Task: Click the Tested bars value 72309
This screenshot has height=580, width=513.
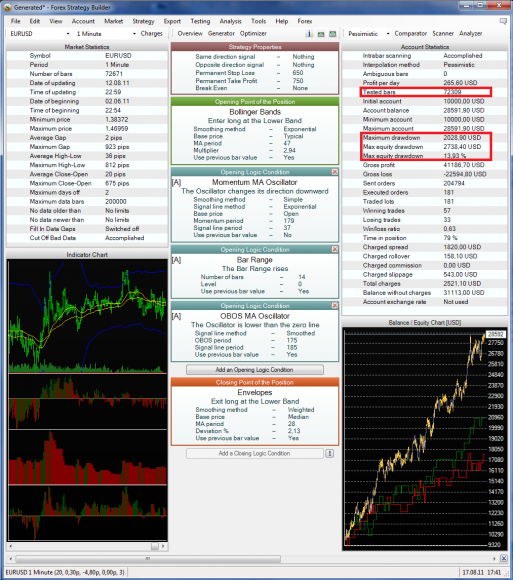Action: [x=452, y=92]
